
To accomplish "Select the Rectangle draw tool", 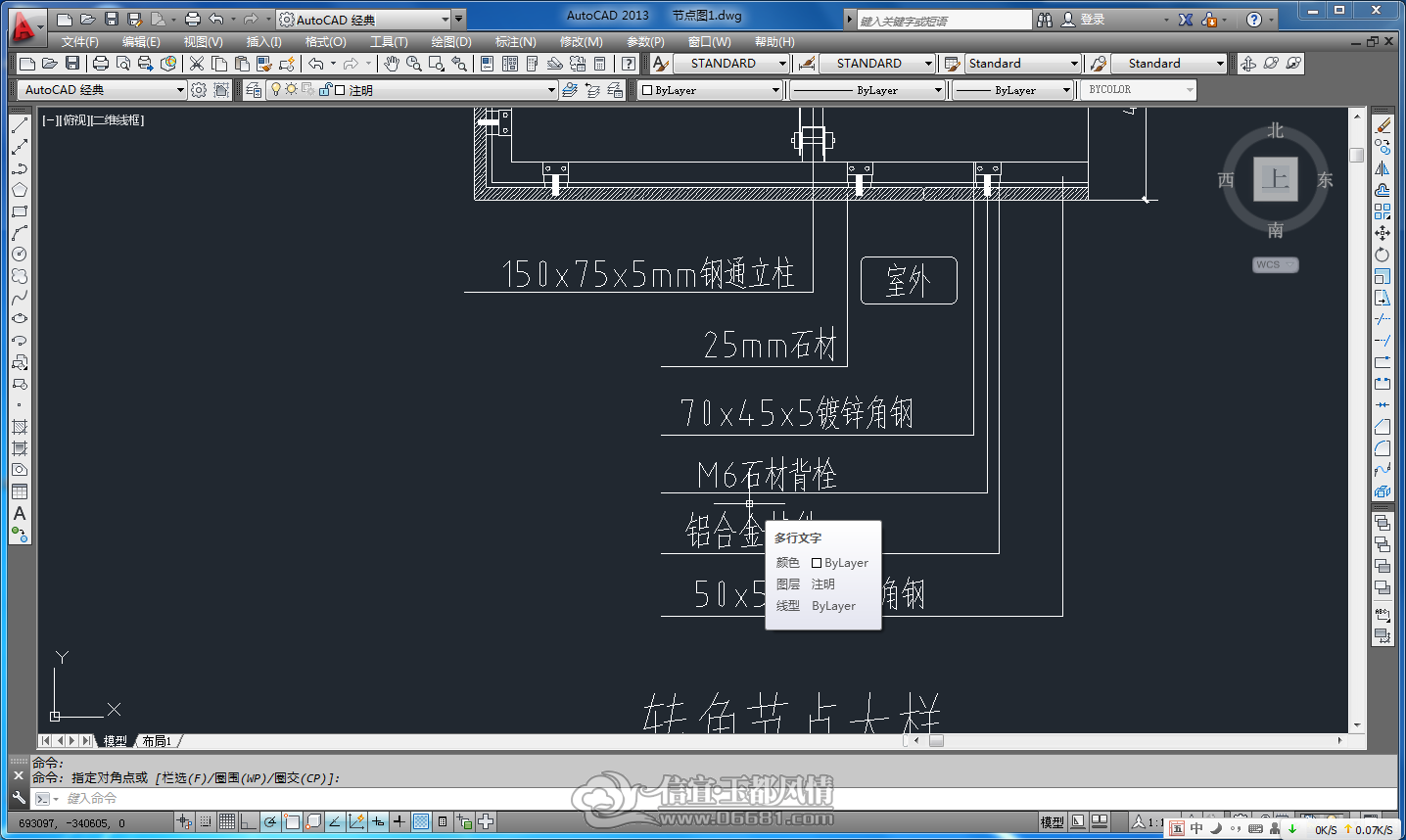I will pos(20,211).
